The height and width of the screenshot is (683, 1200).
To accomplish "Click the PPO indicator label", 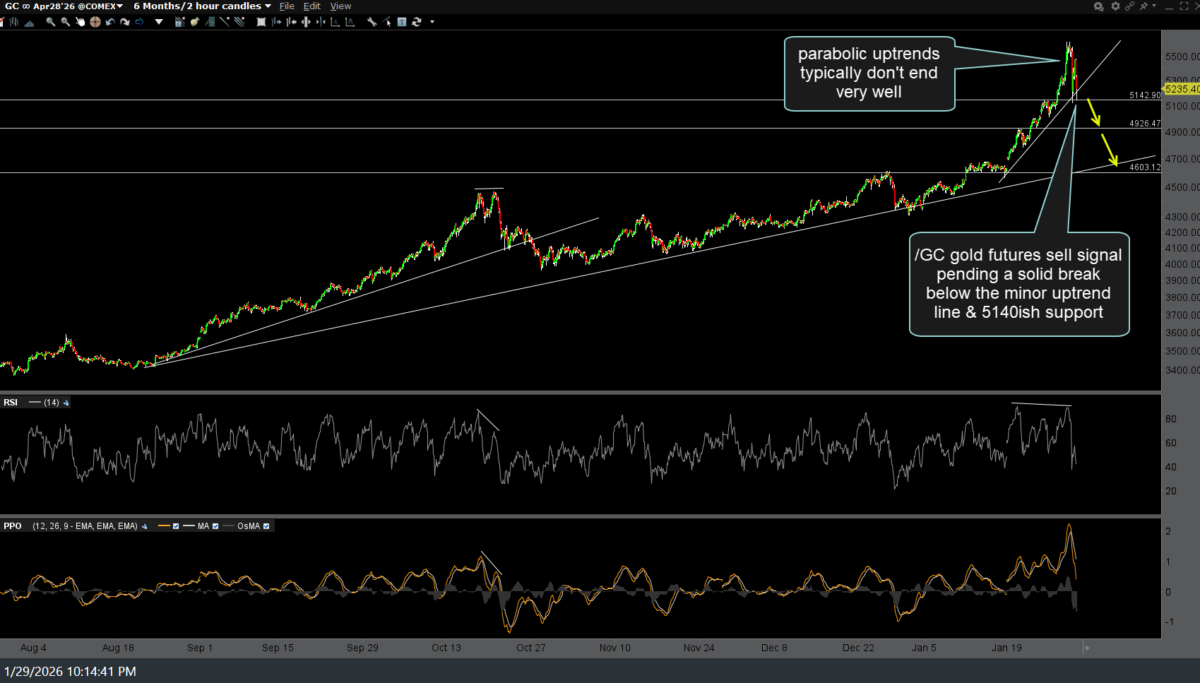I will [x=12, y=526].
